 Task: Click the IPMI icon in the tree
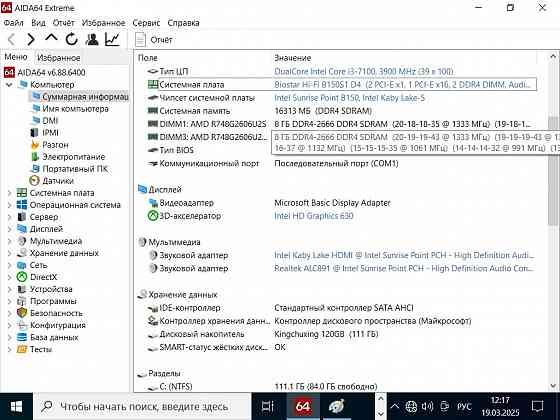(34, 132)
